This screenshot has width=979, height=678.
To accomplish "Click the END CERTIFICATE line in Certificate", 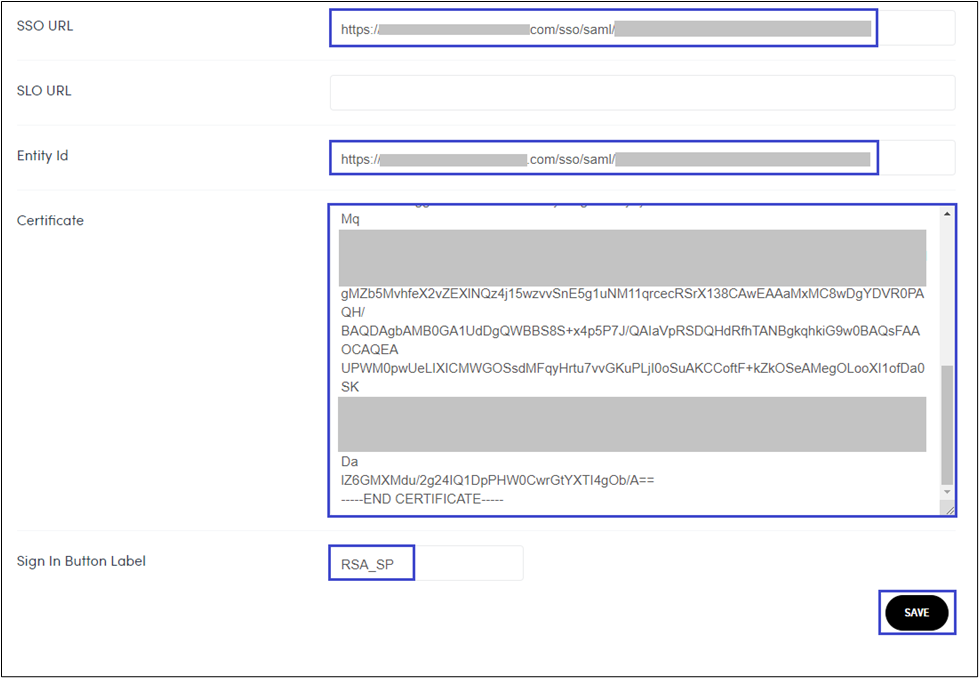I will point(419,498).
